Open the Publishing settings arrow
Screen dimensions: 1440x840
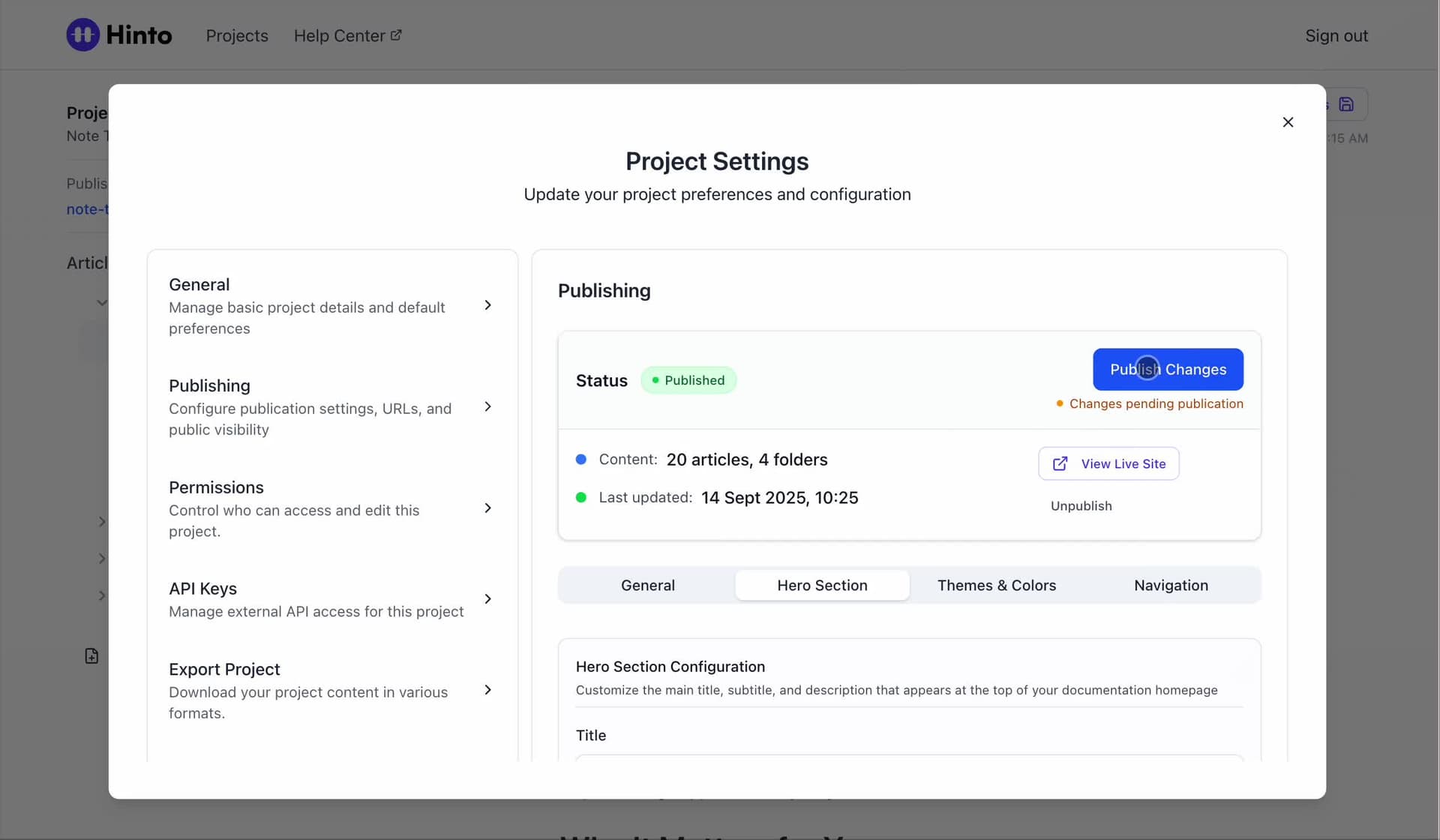pos(487,406)
